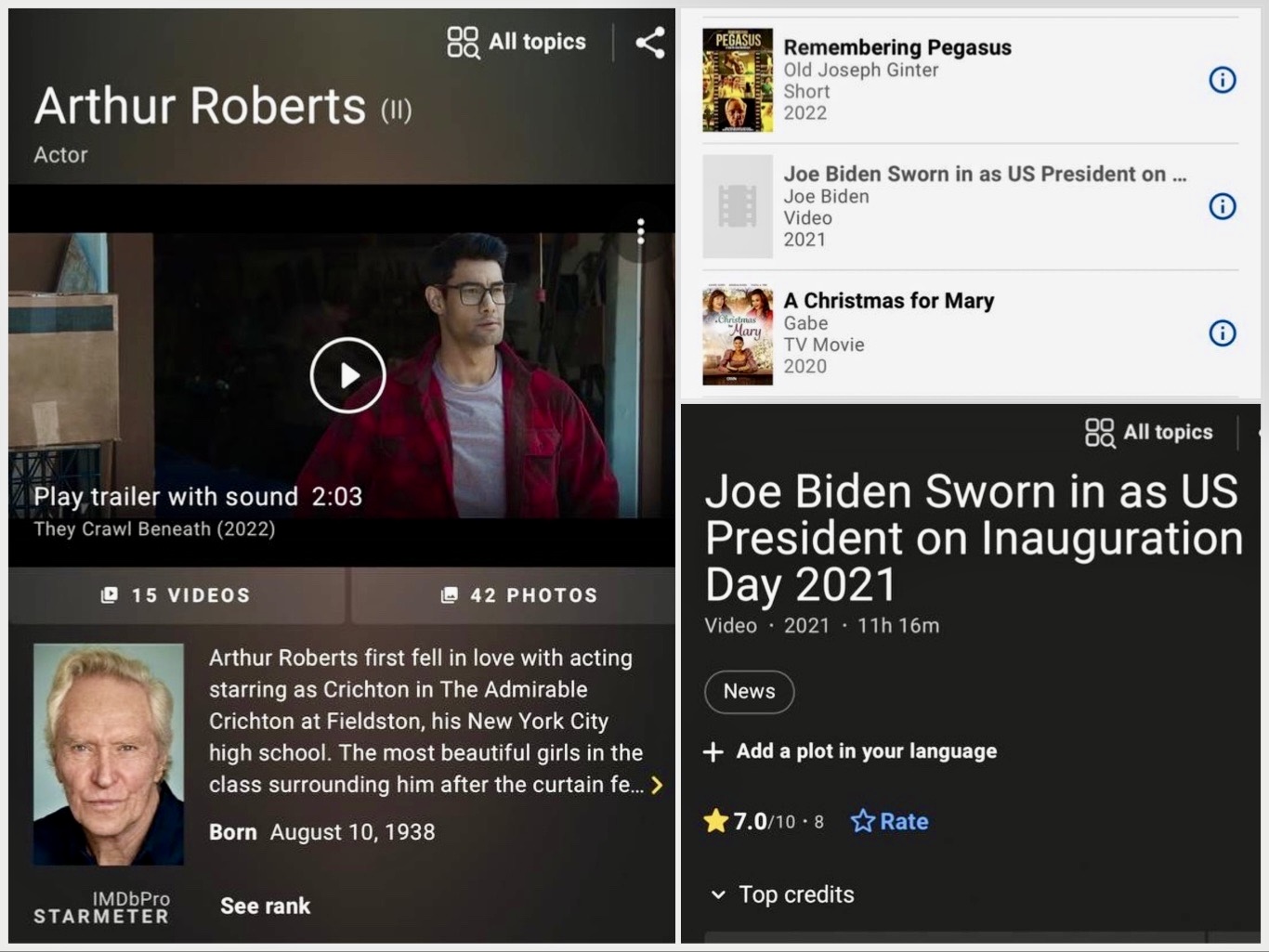The image size is (1269, 952).
Task: Select the News genre chip
Action: coord(749,692)
